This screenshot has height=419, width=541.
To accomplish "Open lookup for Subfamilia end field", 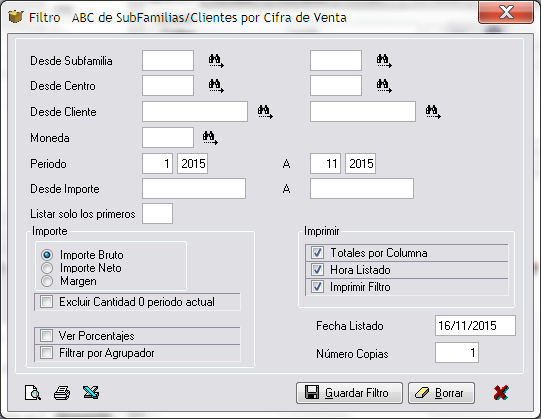I will point(384,61).
